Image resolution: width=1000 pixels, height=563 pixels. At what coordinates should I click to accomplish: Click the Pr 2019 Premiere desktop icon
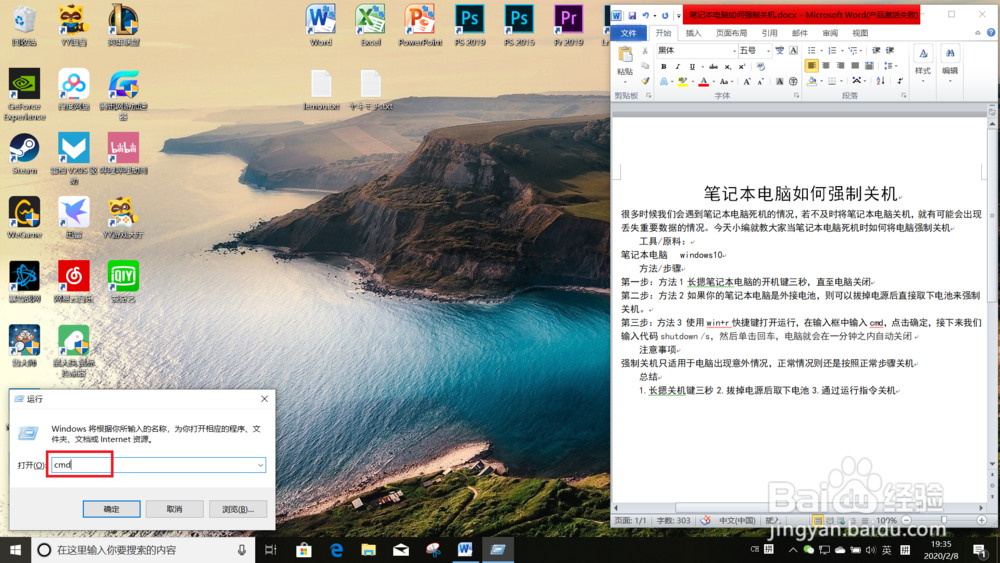point(568,26)
